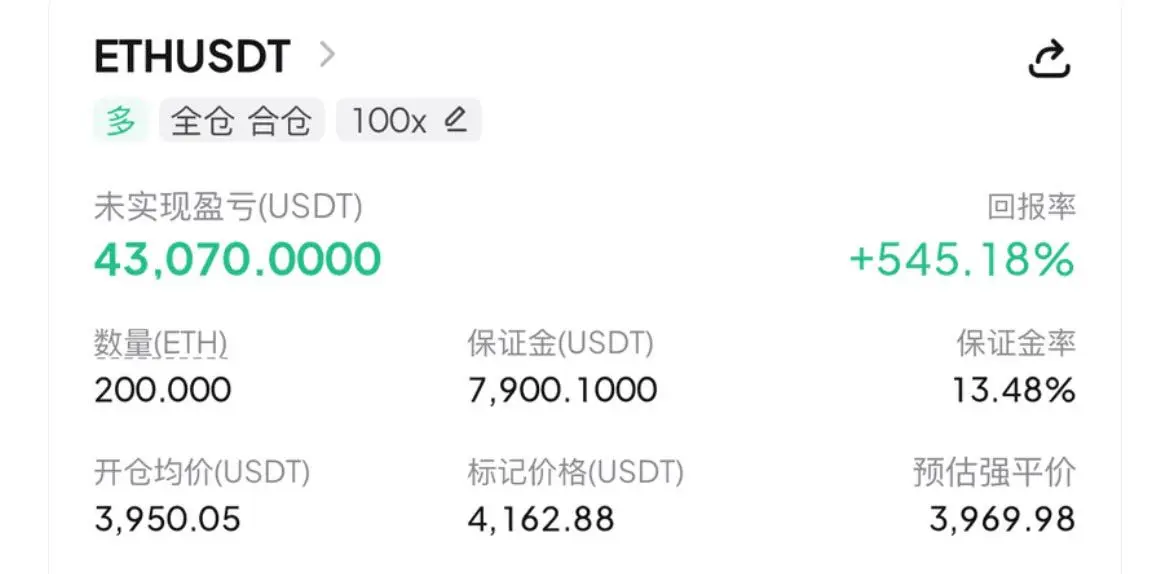Select the mark price value 4,162.88
Image resolution: width=1170 pixels, height=574 pixels.
pyautogui.click(x=541, y=519)
